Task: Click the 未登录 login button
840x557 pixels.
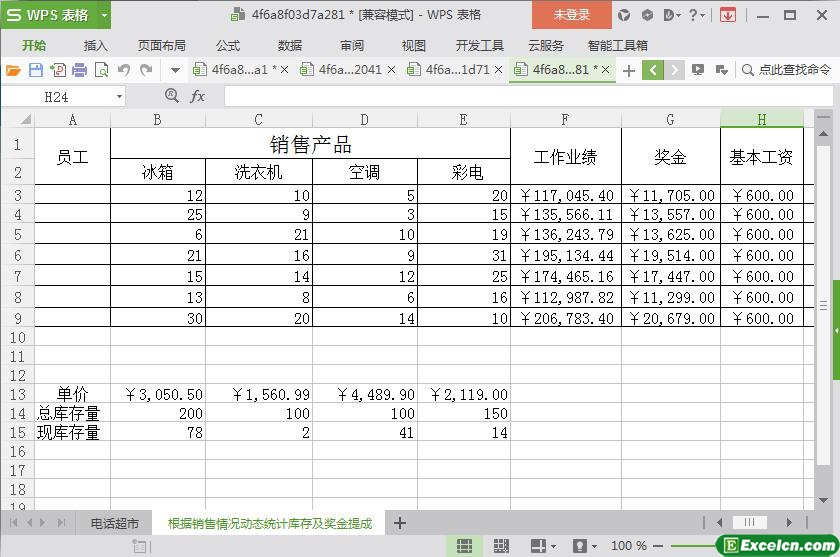Action: pos(572,15)
